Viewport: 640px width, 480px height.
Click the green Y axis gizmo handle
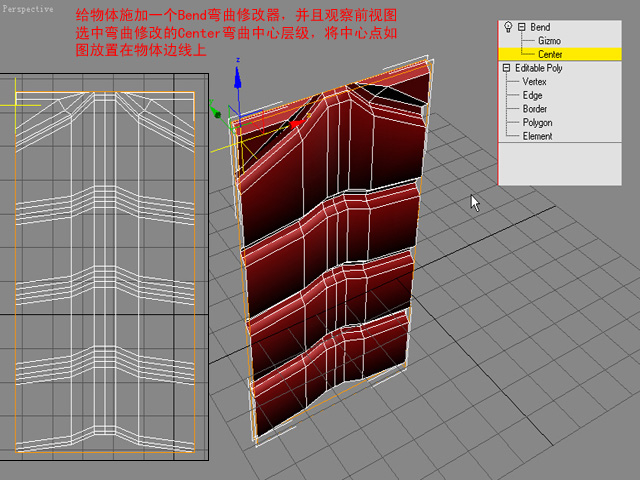coord(217,114)
